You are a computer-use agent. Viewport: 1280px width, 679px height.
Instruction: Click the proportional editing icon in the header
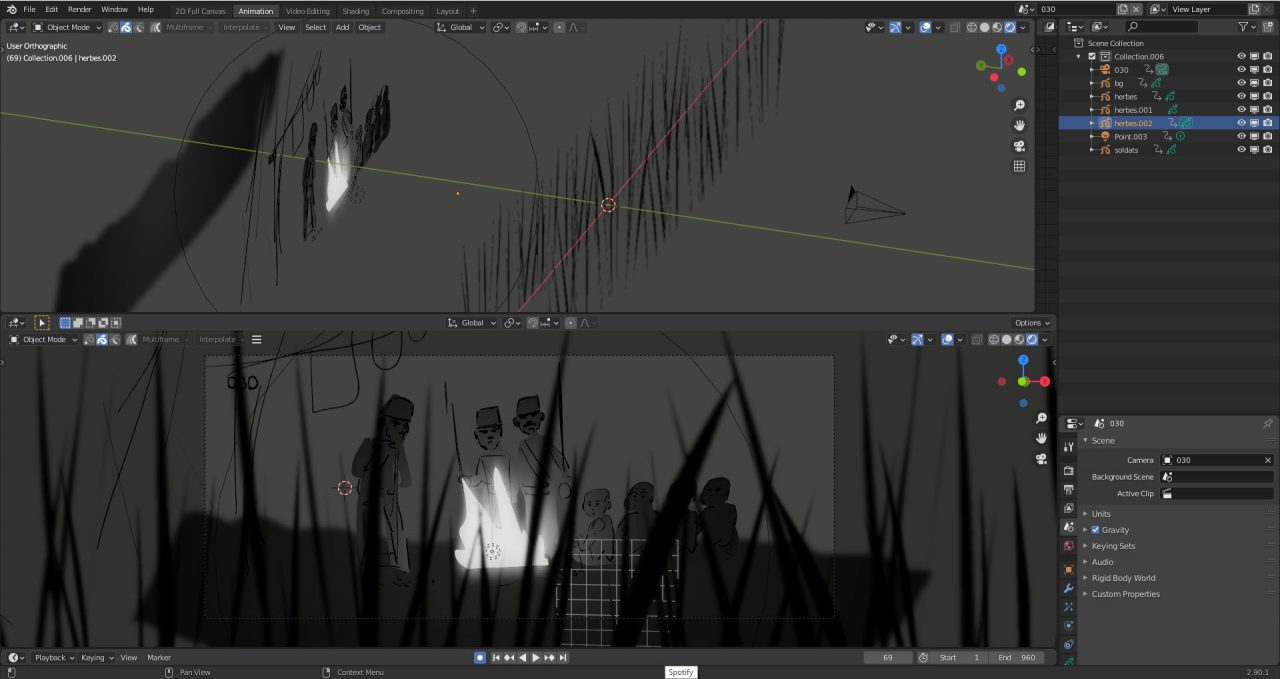click(x=560, y=27)
